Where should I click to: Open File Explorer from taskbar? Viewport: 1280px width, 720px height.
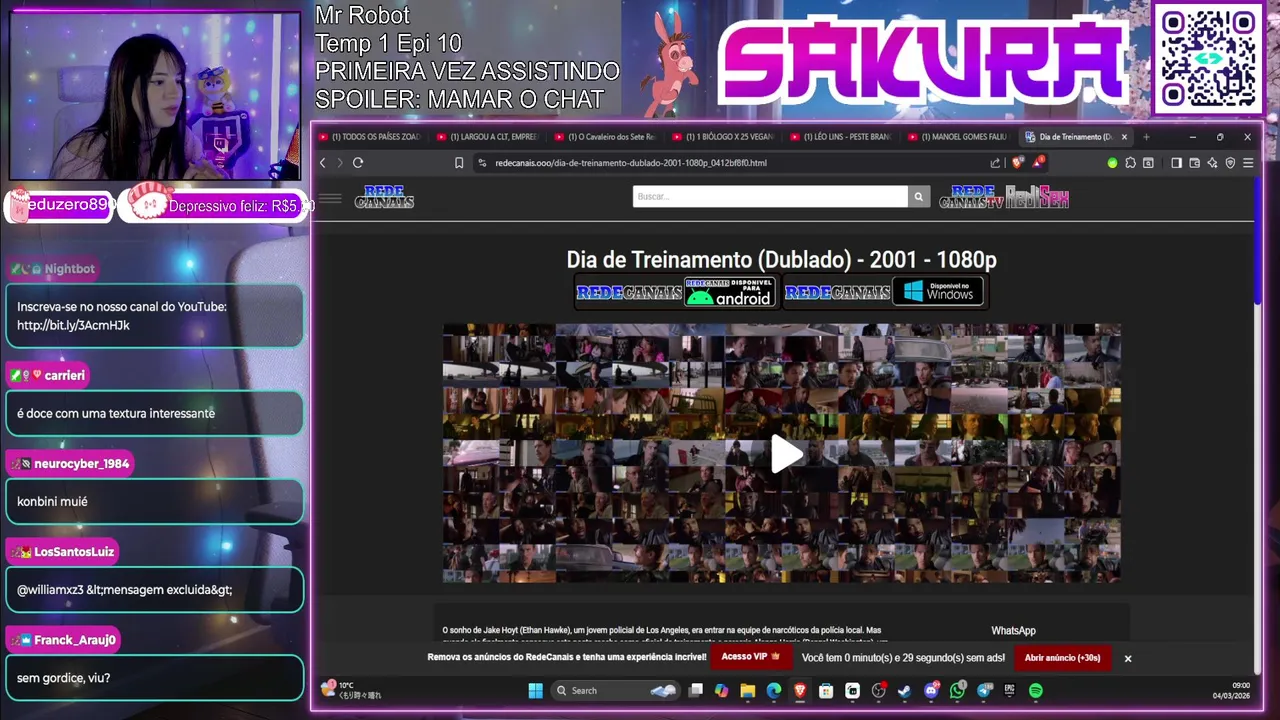747,690
